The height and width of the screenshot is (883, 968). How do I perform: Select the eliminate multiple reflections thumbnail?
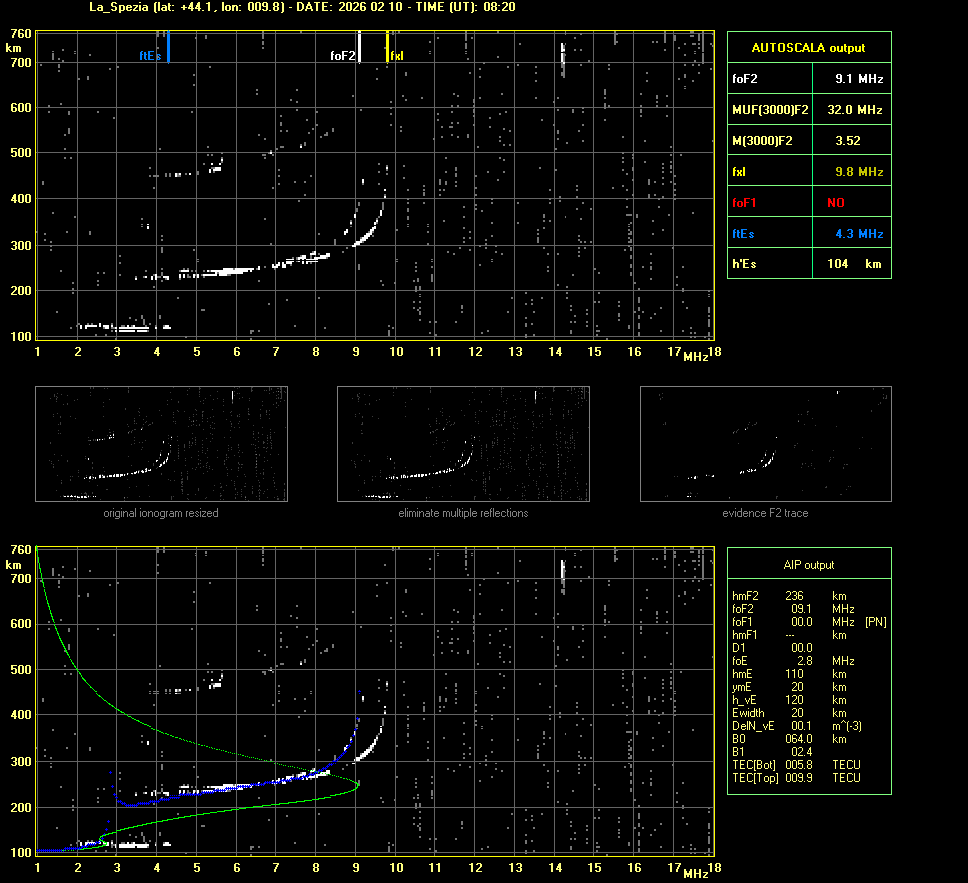point(463,444)
